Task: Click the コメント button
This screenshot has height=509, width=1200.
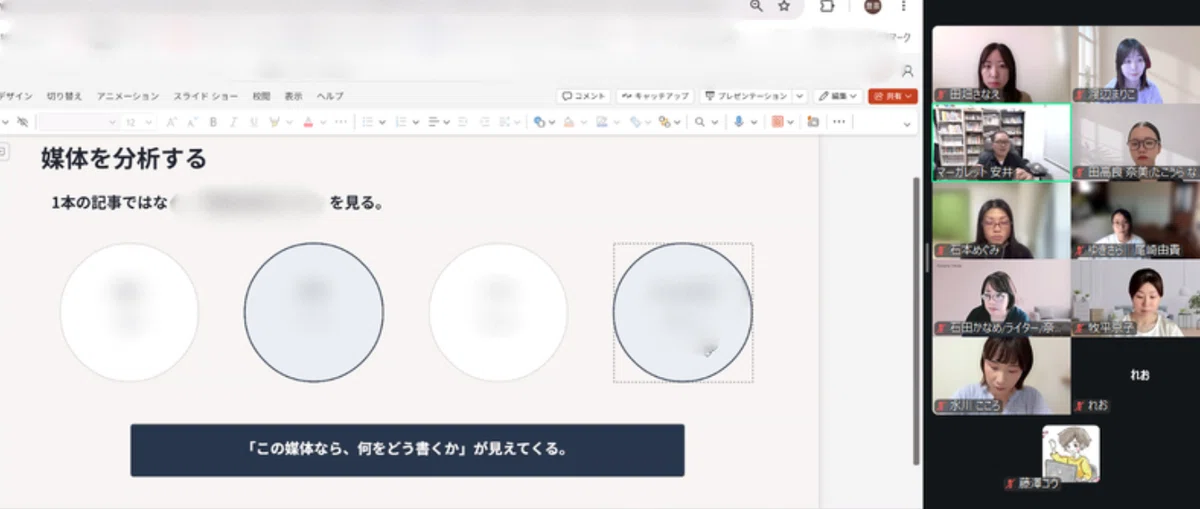Action: pyautogui.click(x=584, y=96)
